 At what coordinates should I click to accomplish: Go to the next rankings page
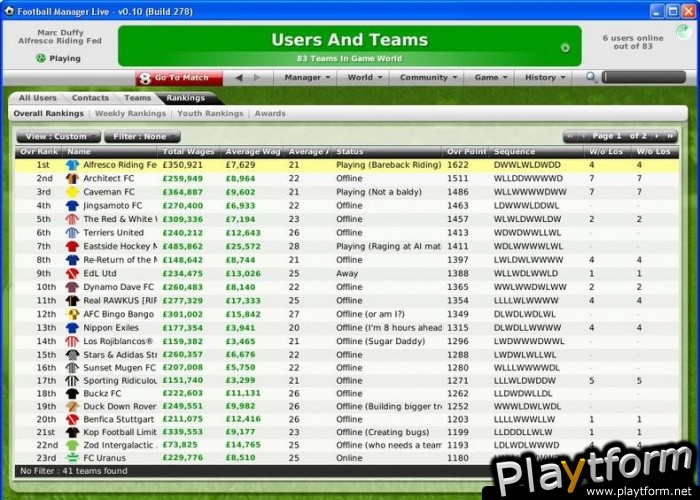pyautogui.click(x=657, y=136)
